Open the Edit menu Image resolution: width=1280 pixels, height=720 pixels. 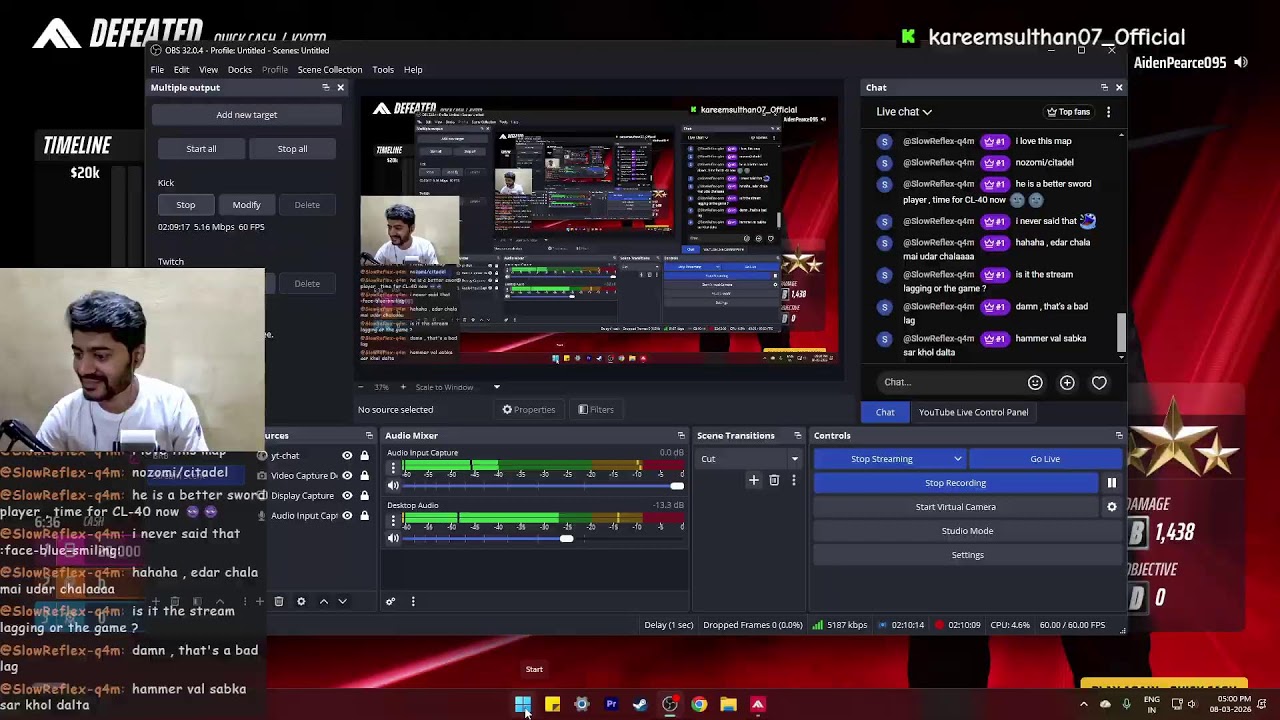pos(181,70)
